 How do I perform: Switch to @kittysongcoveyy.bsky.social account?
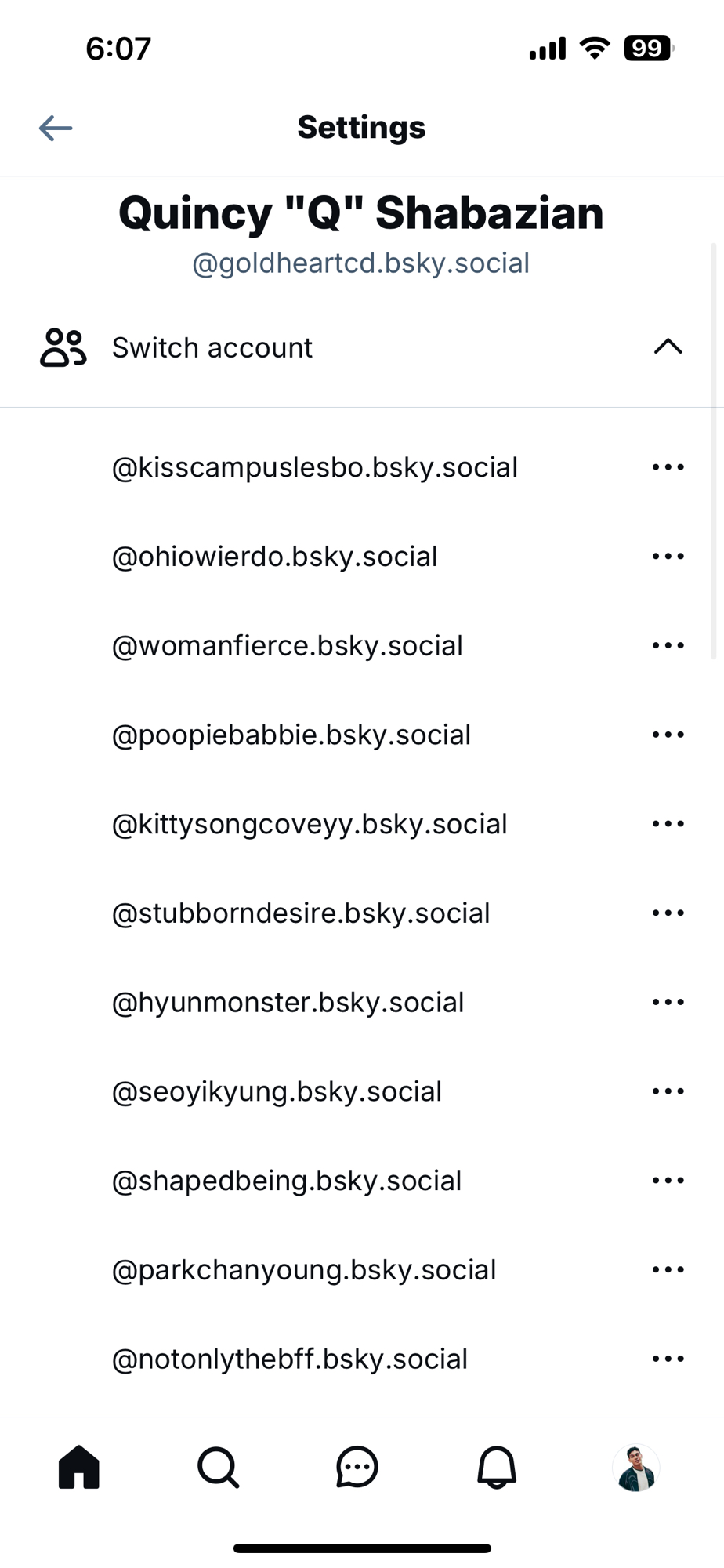tap(310, 824)
